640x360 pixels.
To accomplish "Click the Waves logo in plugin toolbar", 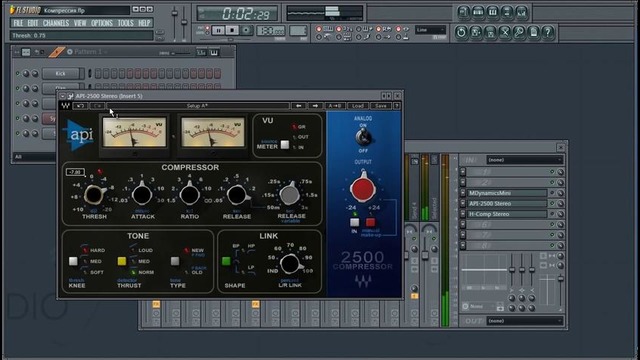I will (65, 106).
